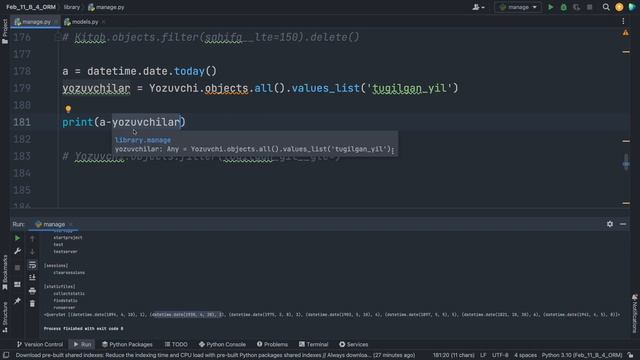Change line separator LF in status bar
The width and height of the screenshot is (640, 360).
483,355
